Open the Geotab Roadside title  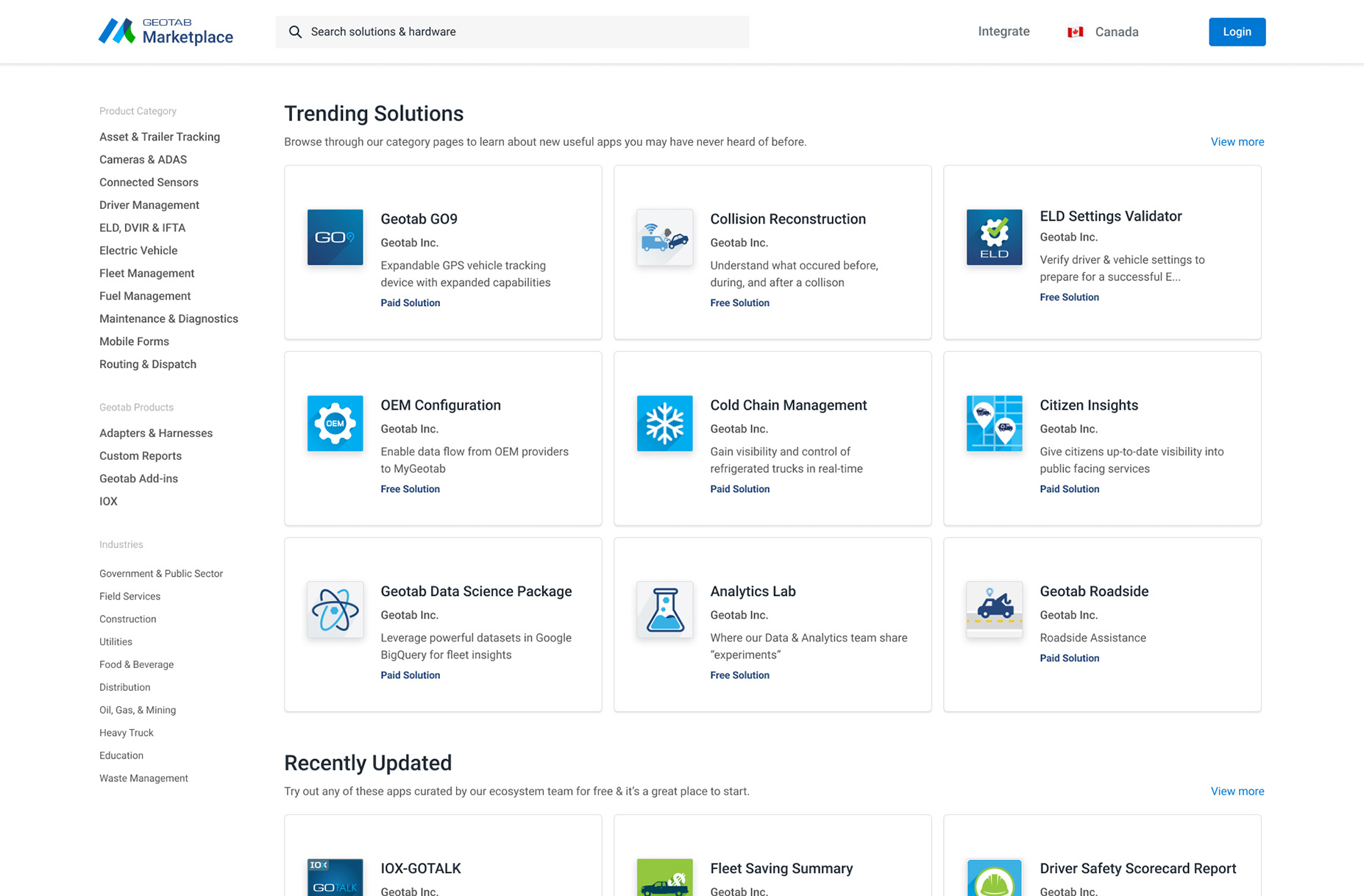tap(1094, 591)
